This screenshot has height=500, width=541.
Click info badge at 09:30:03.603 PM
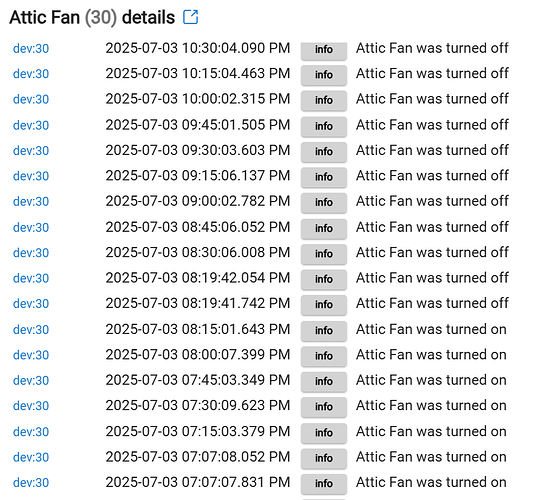pyautogui.click(x=324, y=152)
